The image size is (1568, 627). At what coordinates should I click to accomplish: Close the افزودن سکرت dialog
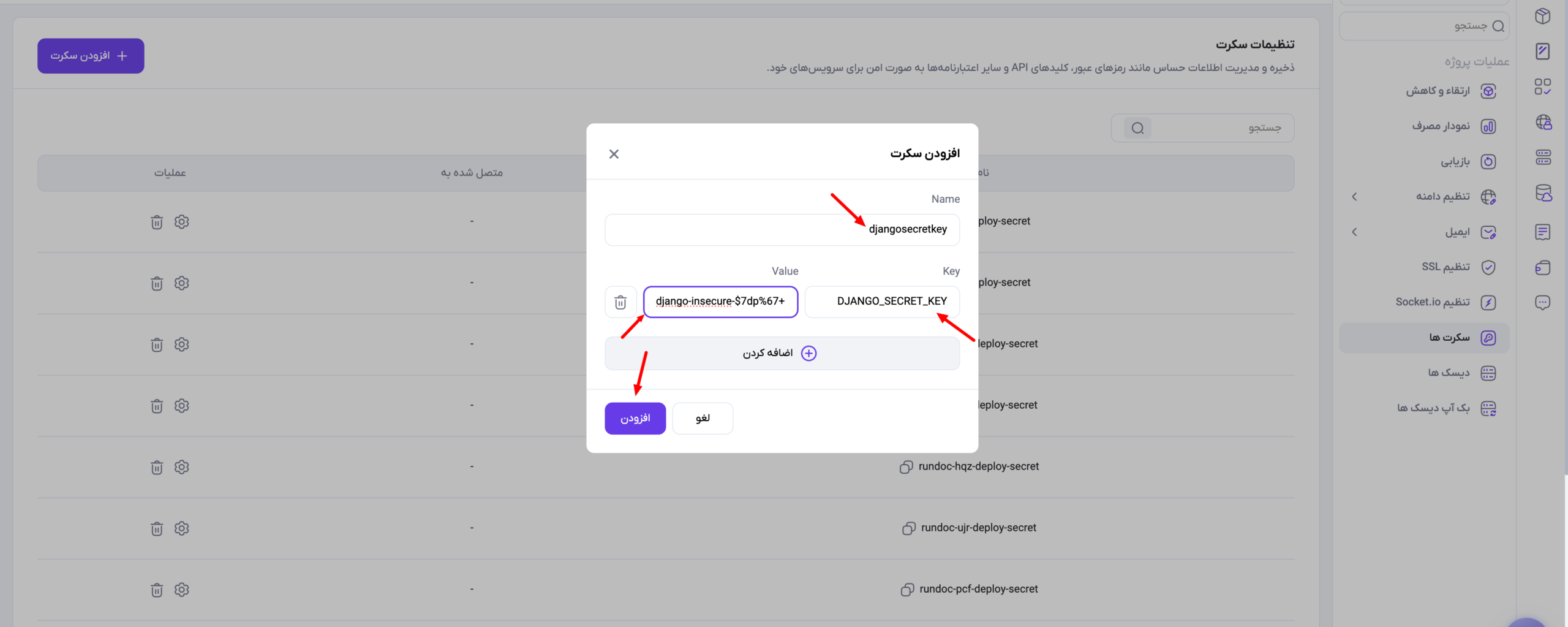point(614,154)
